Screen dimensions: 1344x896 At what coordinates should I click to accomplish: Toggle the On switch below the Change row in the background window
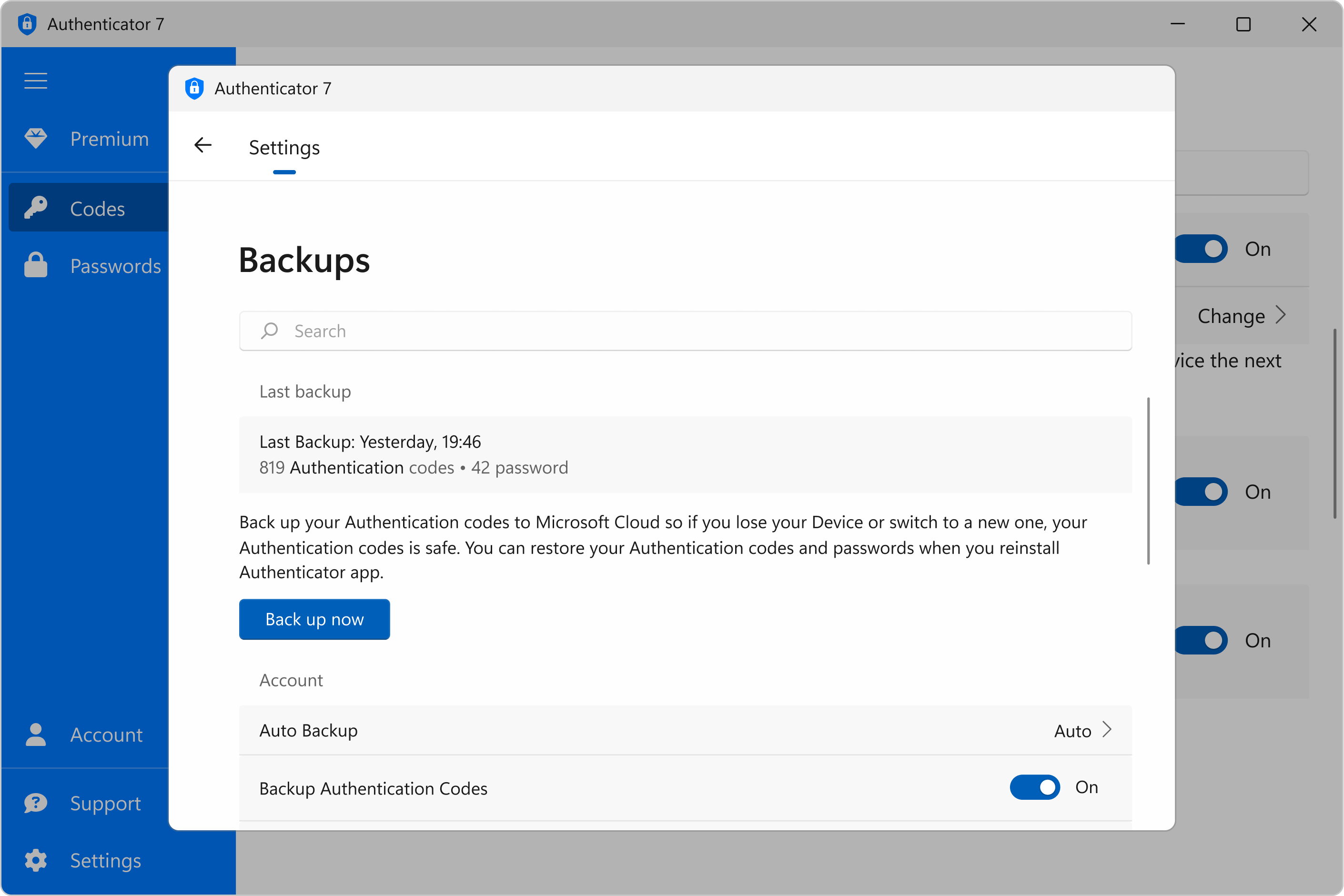pos(1202,492)
